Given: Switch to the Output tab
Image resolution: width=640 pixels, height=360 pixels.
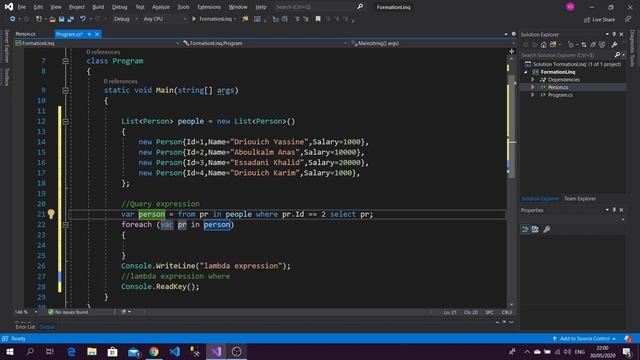Looking at the screenshot, I should point(47,327).
